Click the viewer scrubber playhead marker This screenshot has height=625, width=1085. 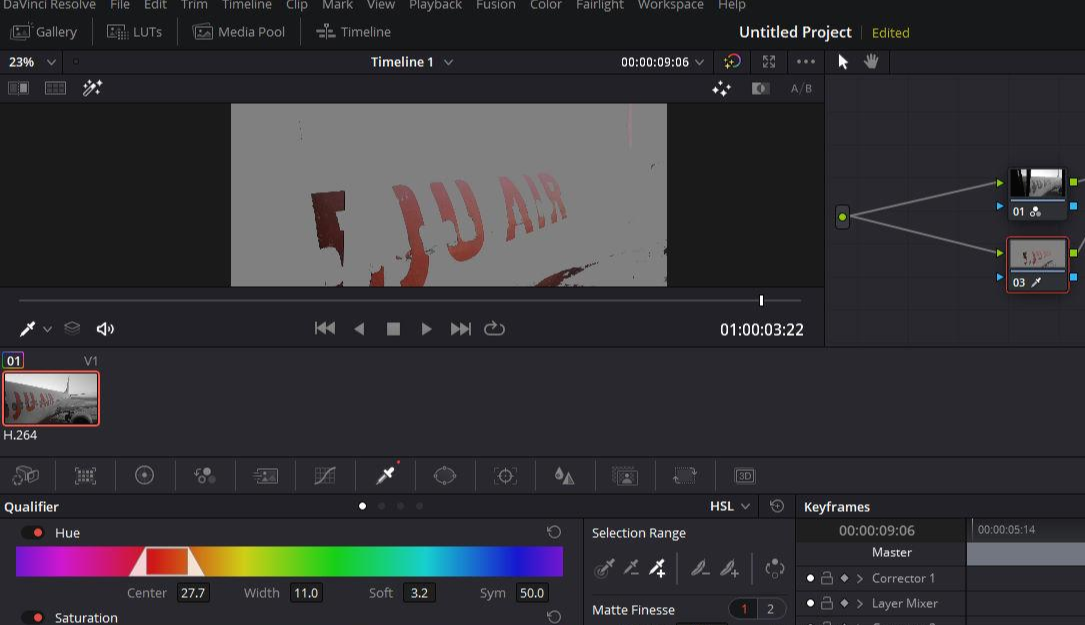pyautogui.click(x=761, y=300)
